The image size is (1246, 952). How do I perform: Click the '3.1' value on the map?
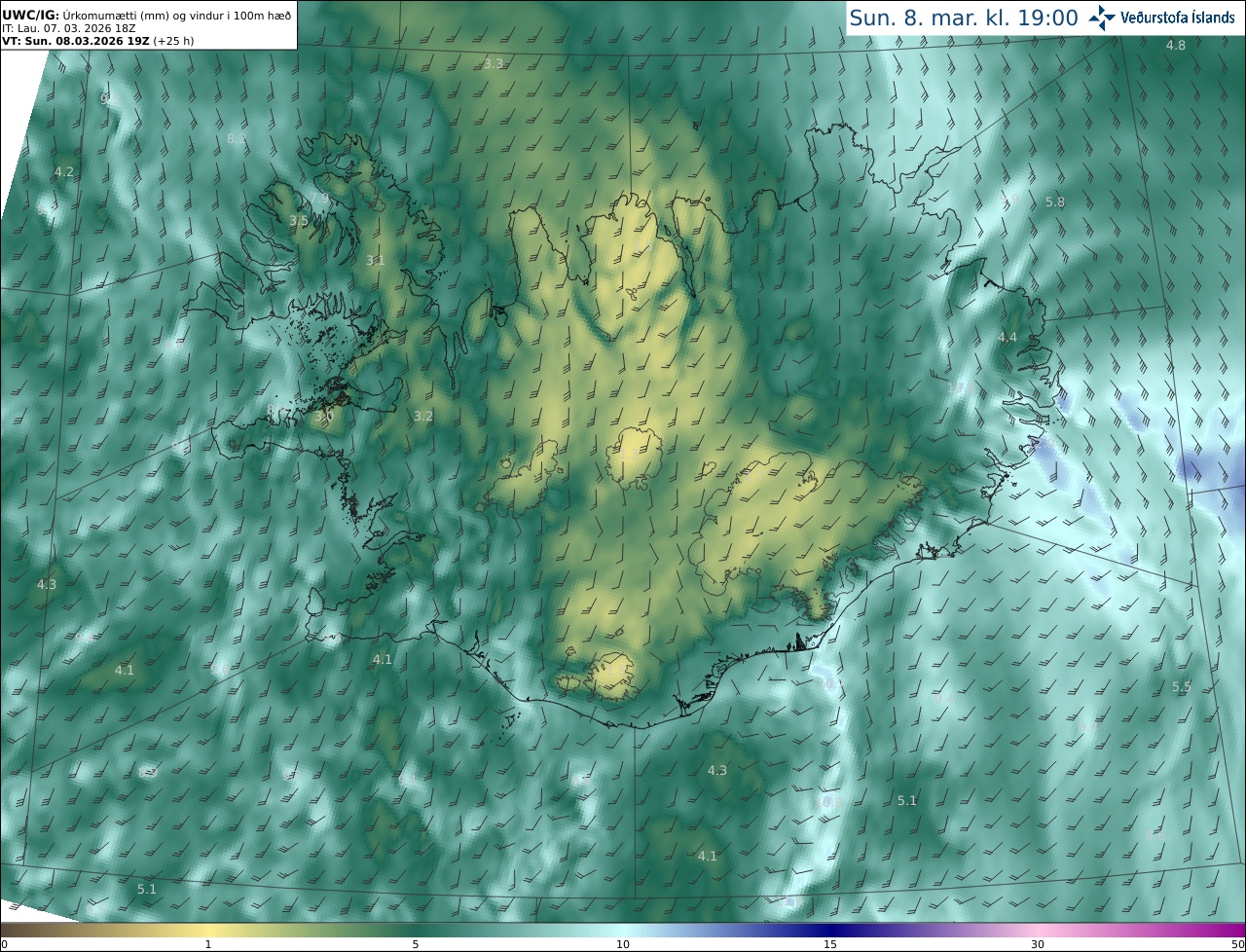[x=375, y=260]
